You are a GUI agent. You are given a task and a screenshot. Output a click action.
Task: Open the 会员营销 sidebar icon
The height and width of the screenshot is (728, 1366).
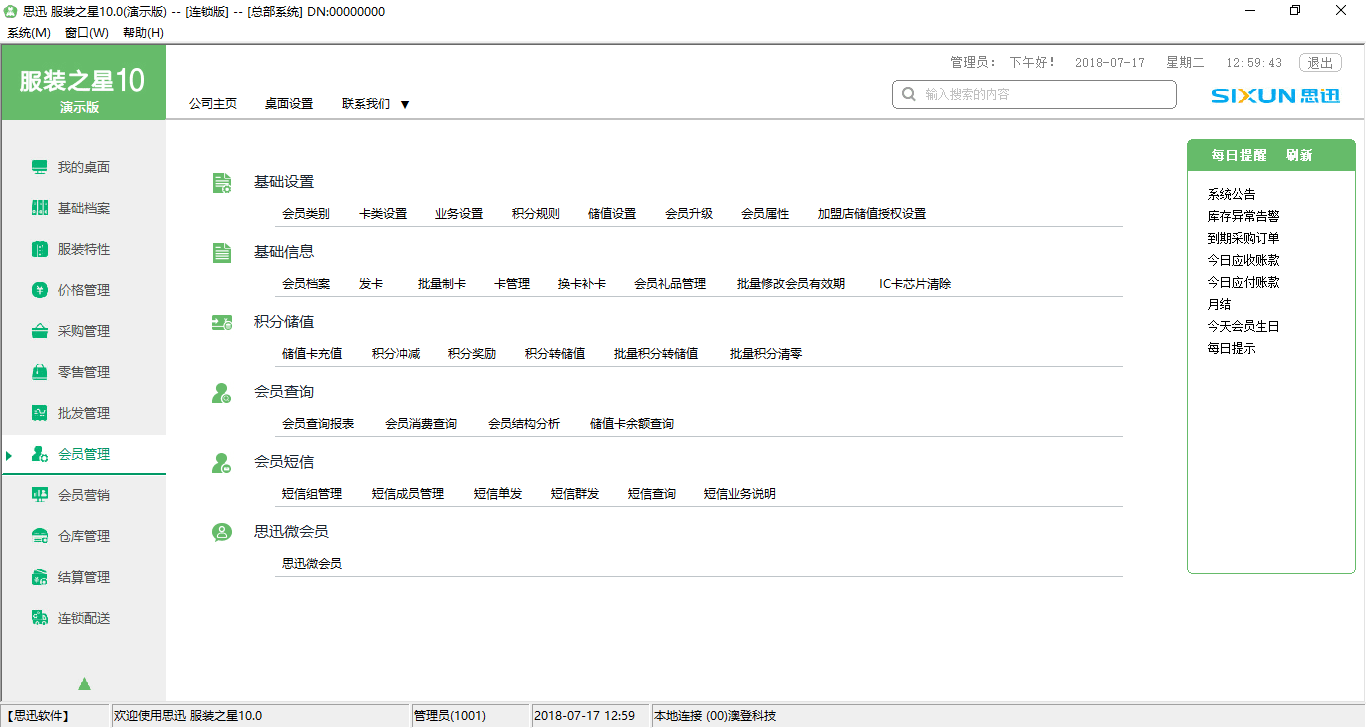point(39,495)
